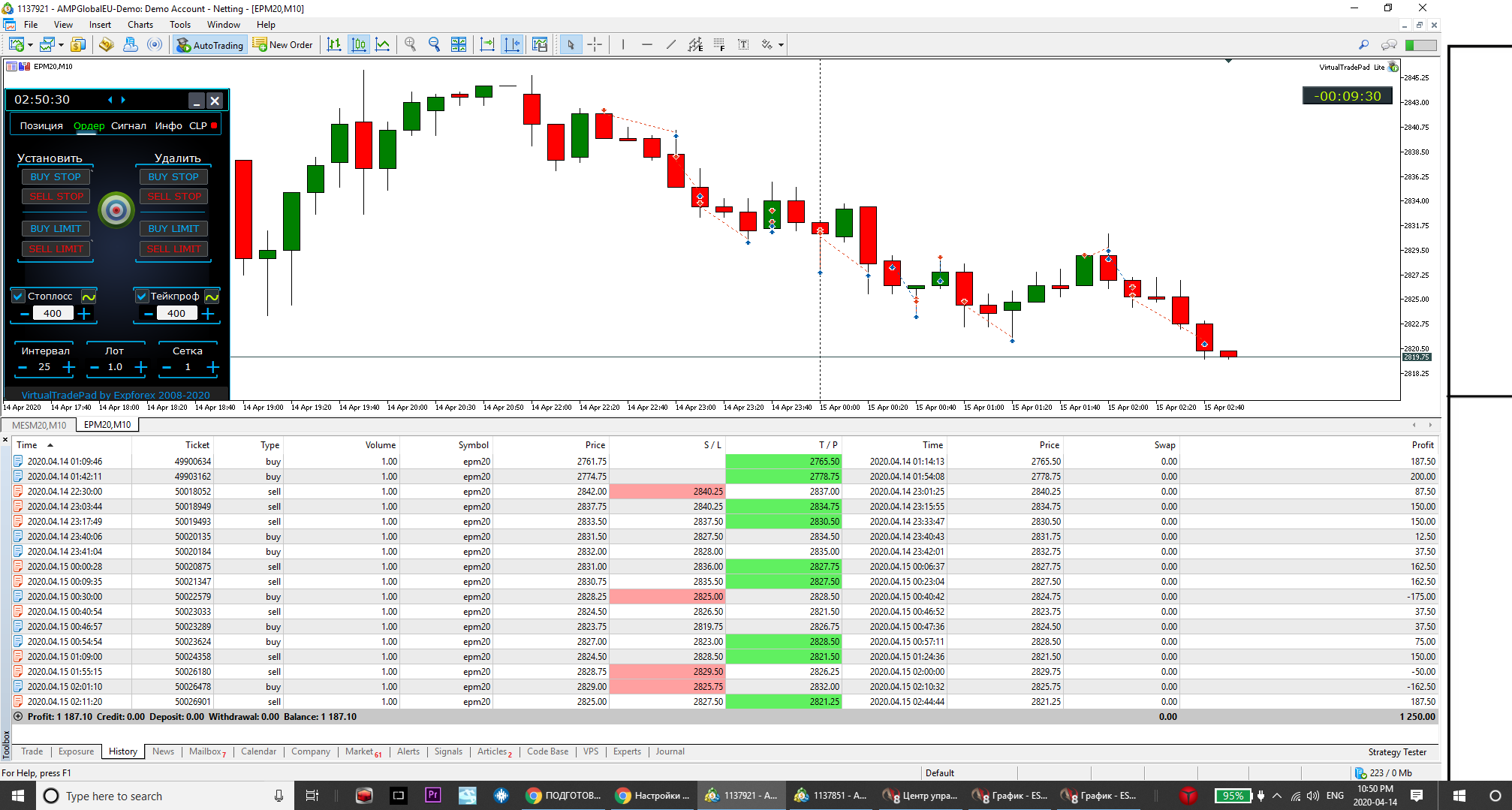Open the Journal tab
Image resolution: width=1512 pixels, height=810 pixels.
(670, 751)
